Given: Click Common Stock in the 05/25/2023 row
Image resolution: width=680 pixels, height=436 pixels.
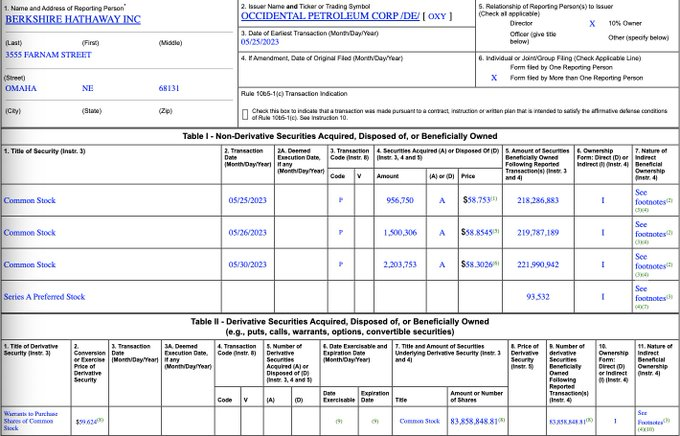Looking at the screenshot, I should tap(29, 200).
